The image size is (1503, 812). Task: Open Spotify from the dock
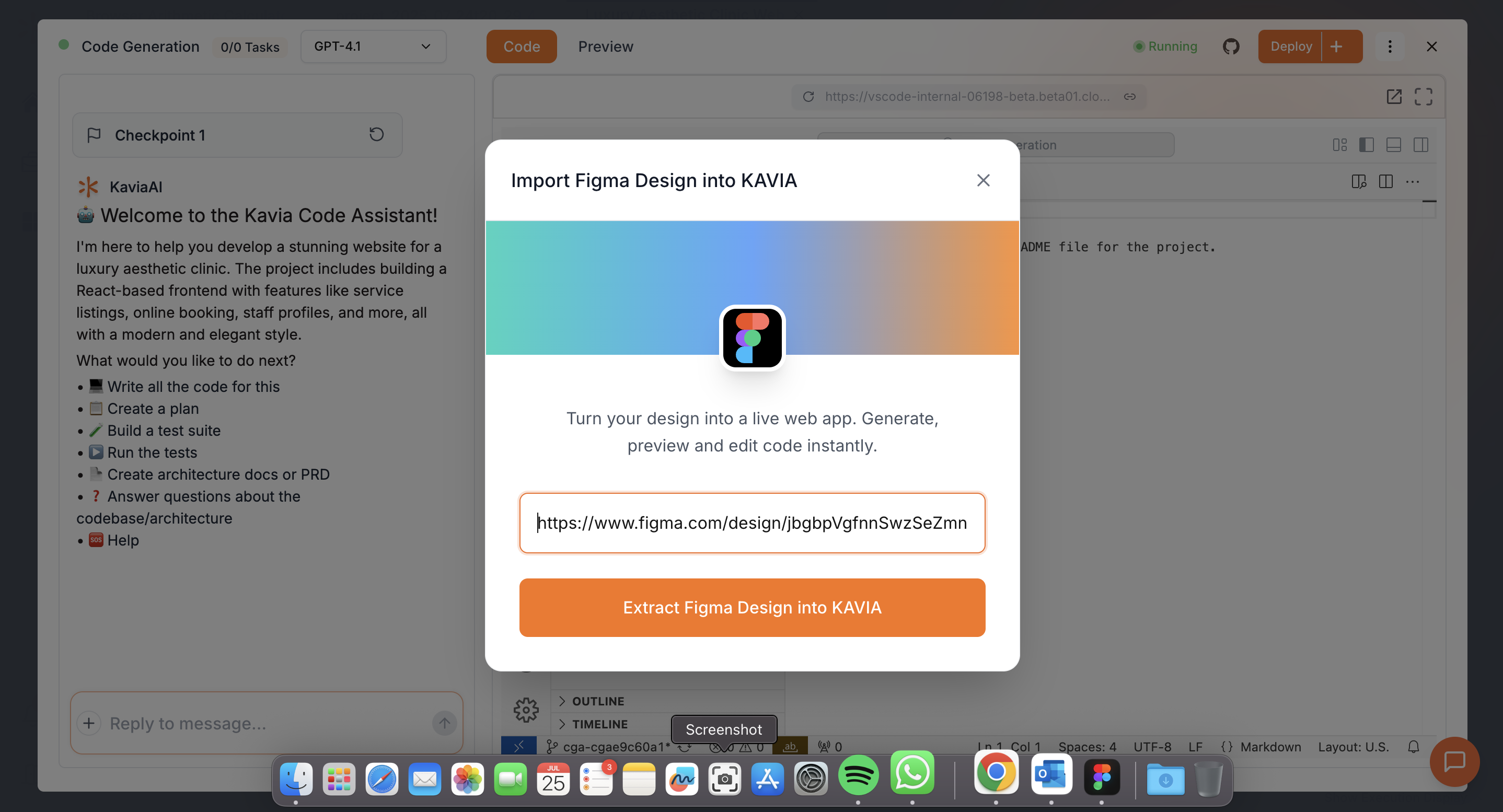pyautogui.click(x=858, y=775)
